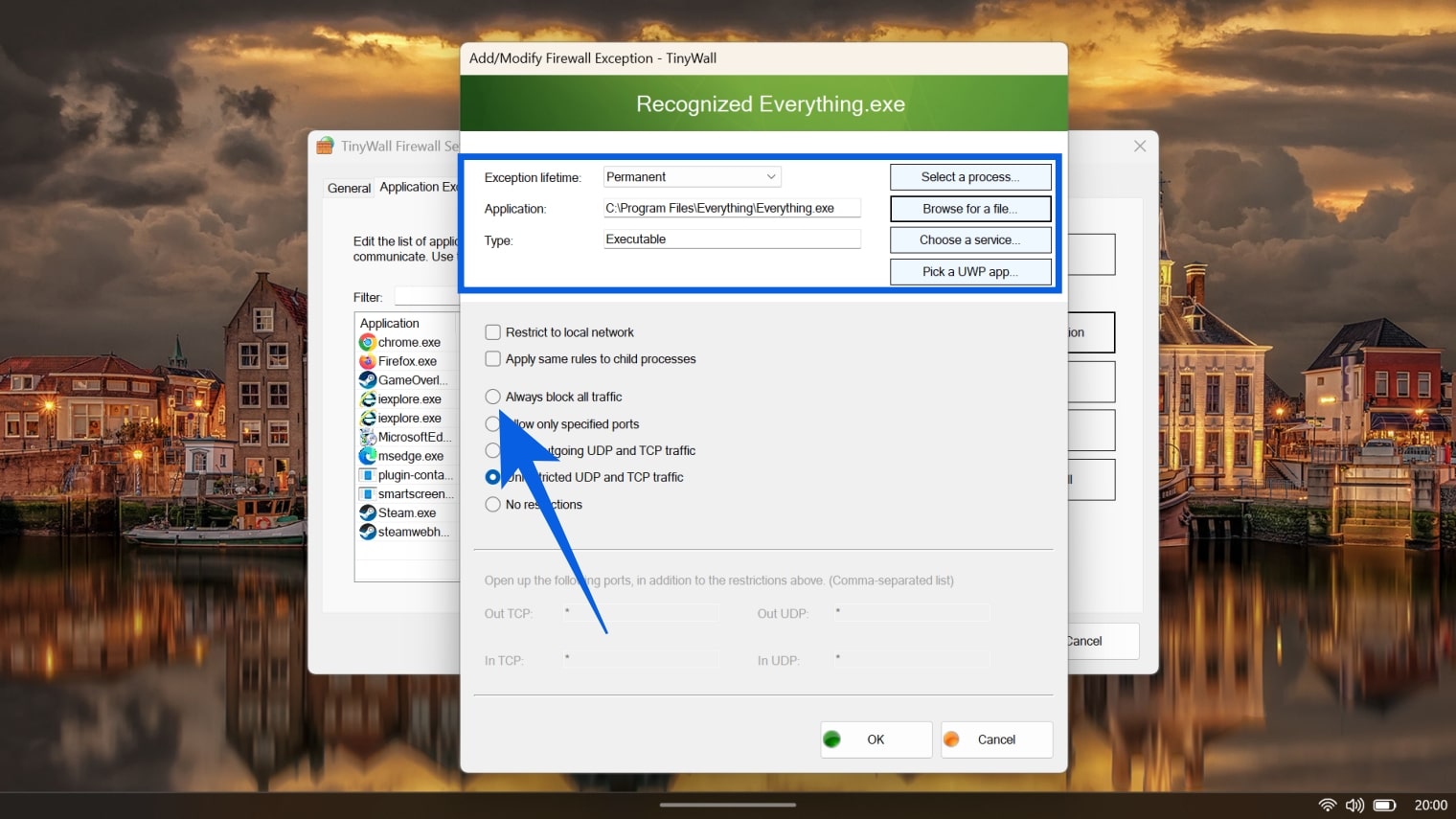Viewport: 1456px width, 819px height.
Task: Click the Steam.exe icon in list
Action: click(367, 512)
